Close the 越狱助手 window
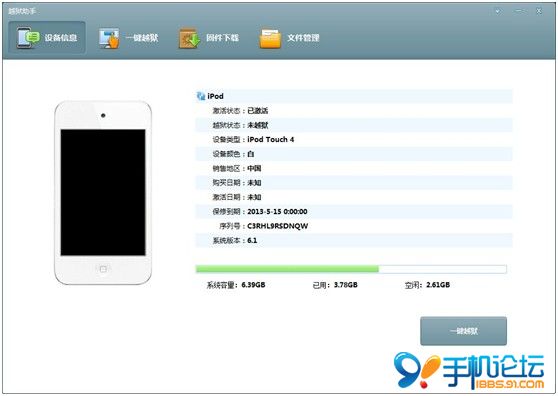 [x=539, y=11]
